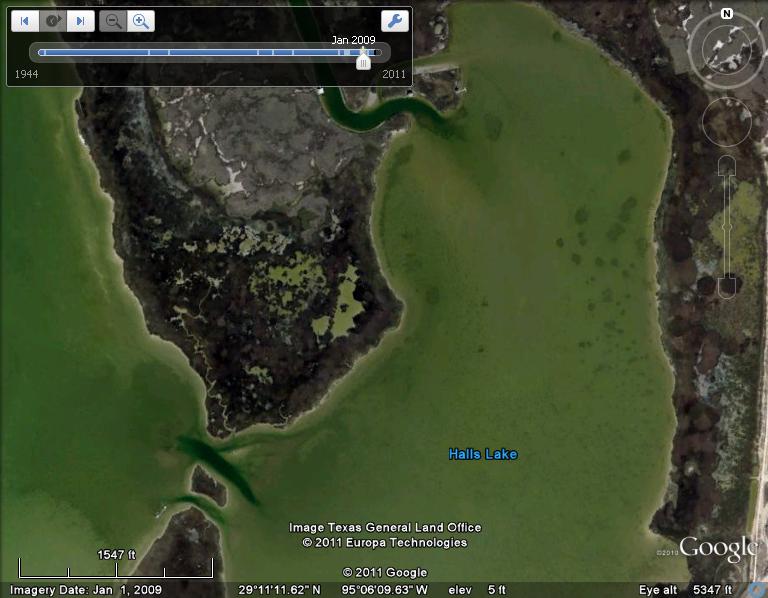The height and width of the screenshot is (598, 768).
Task: Step back to the previous imagery date
Action: [x=25, y=21]
